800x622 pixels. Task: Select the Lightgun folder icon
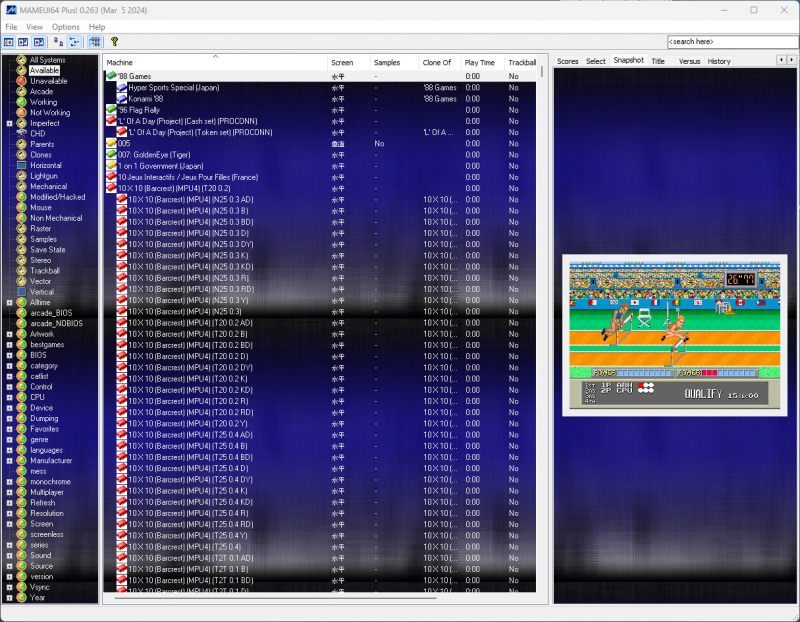(x=21, y=176)
